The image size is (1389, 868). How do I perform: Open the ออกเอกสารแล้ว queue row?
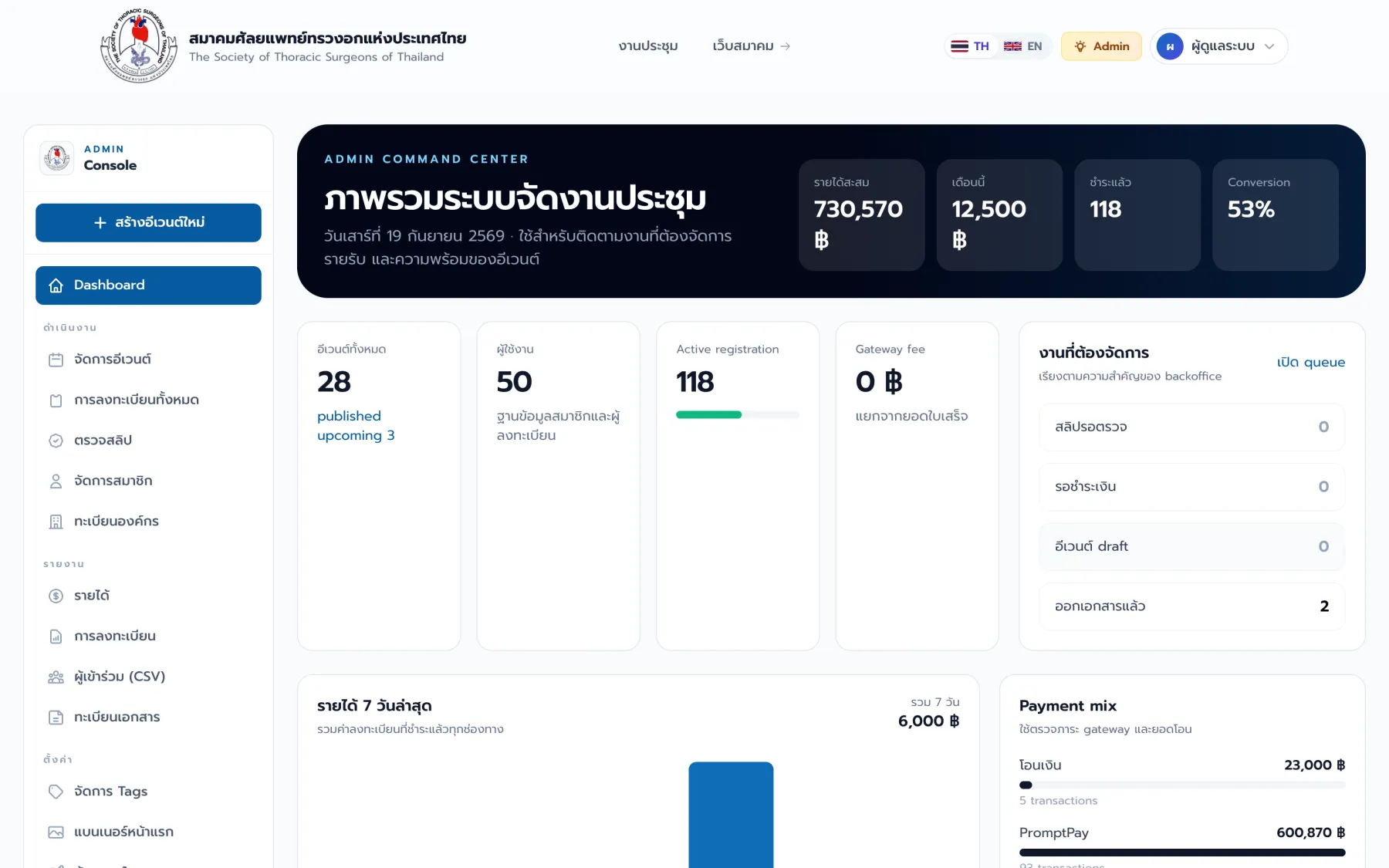[x=1191, y=606]
